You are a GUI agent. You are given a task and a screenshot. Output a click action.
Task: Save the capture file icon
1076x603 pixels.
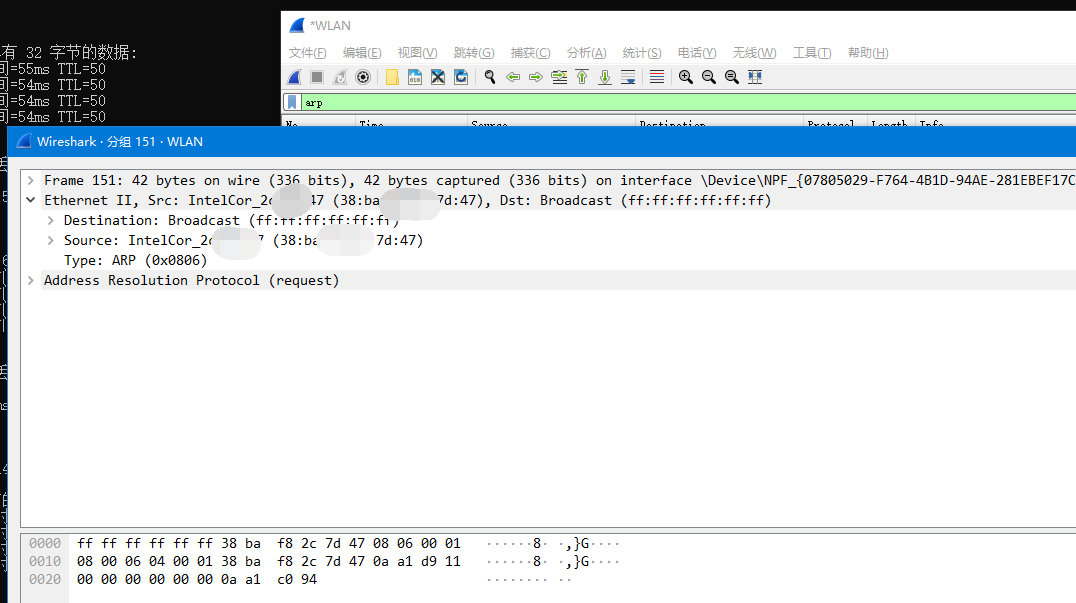point(414,77)
